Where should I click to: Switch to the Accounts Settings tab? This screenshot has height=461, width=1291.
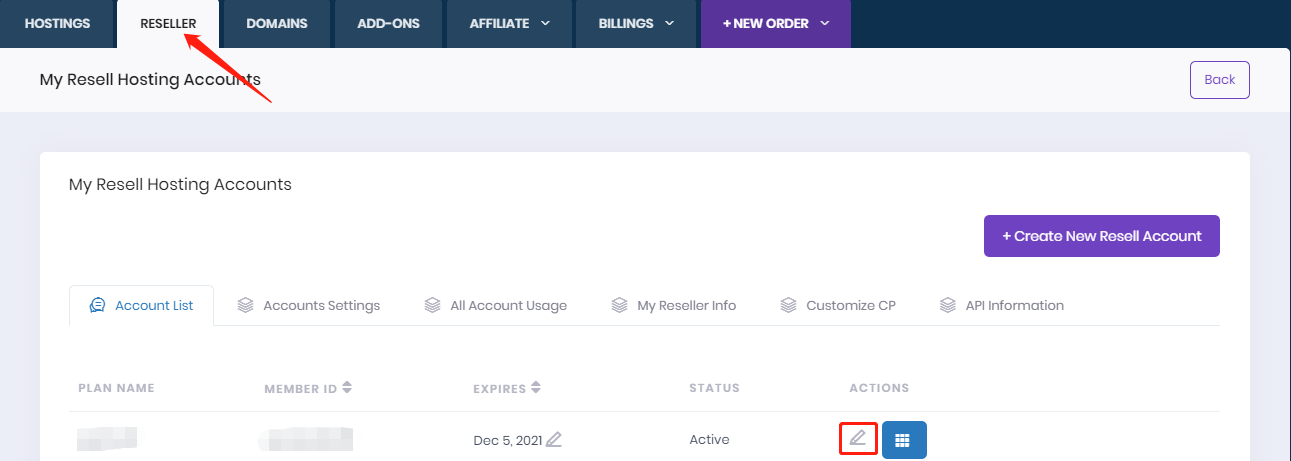pyautogui.click(x=308, y=305)
